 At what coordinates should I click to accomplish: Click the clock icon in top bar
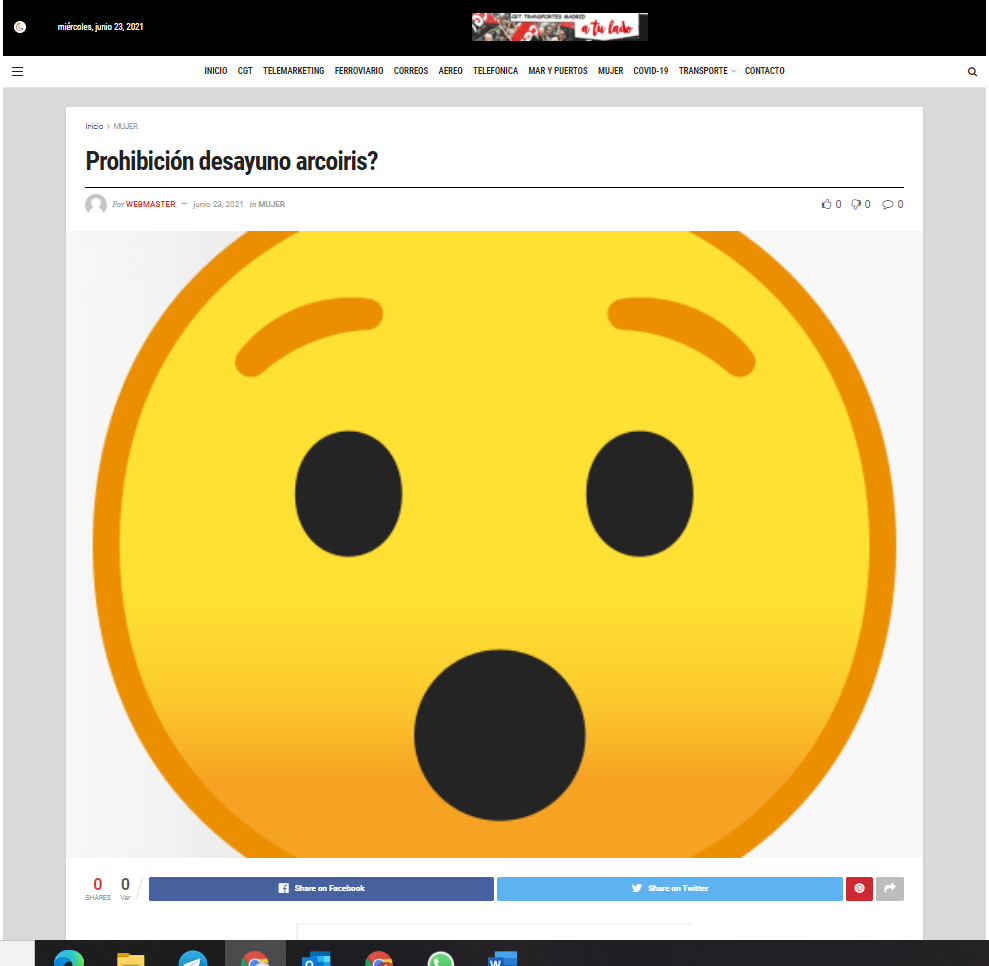[x=20, y=27]
